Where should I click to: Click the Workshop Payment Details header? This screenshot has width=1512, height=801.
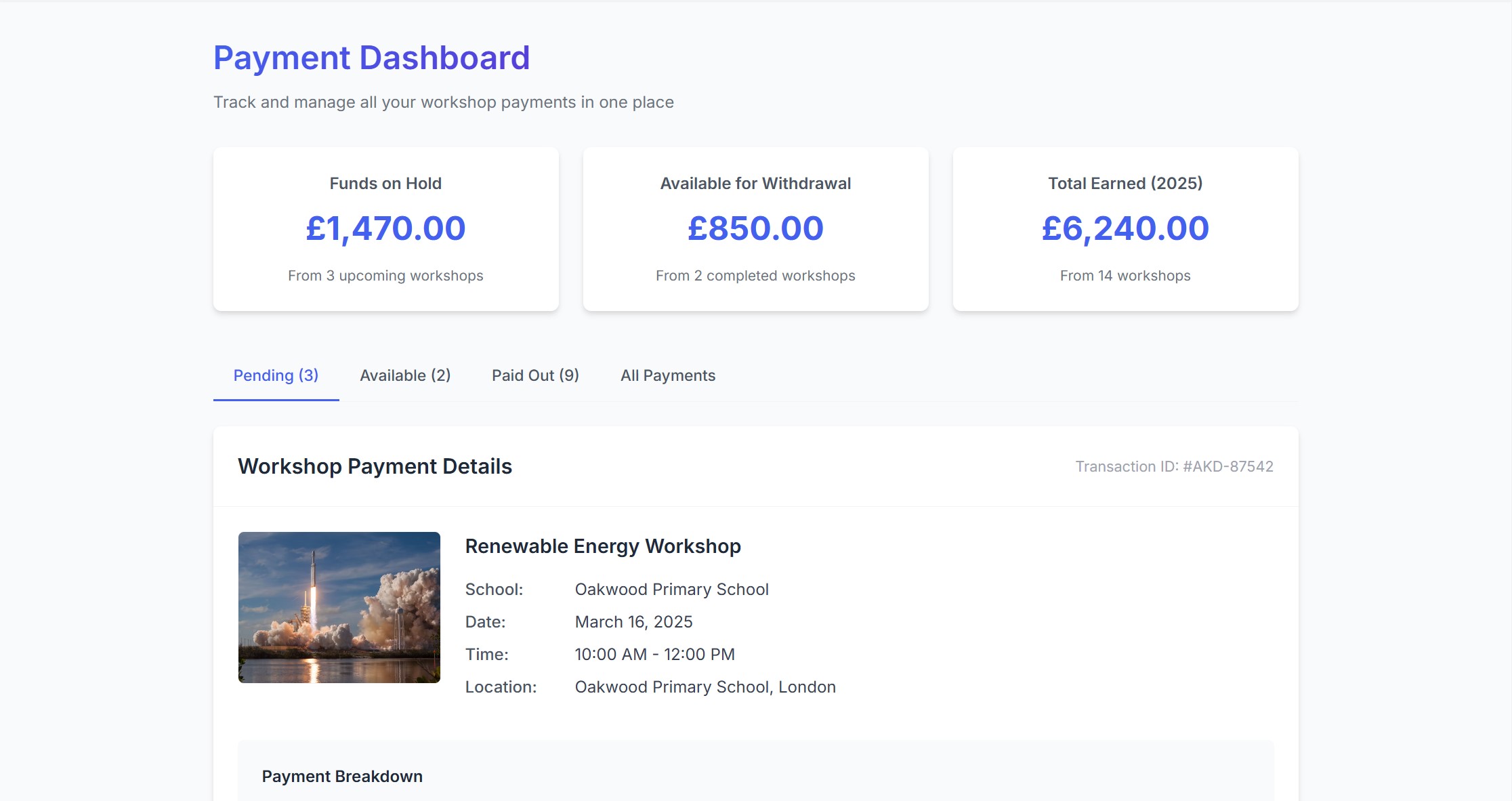pos(375,467)
